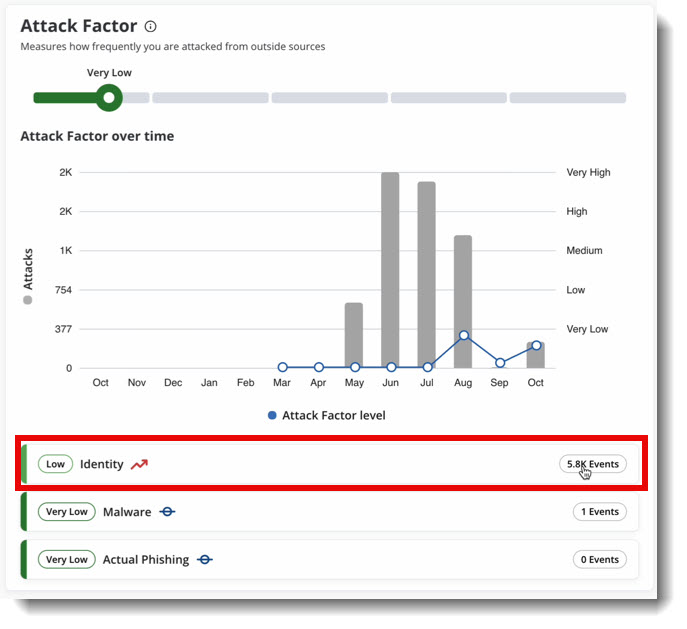687x629 pixels.
Task: Open the 1 Events badge for Malware
Action: tap(599, 512)
